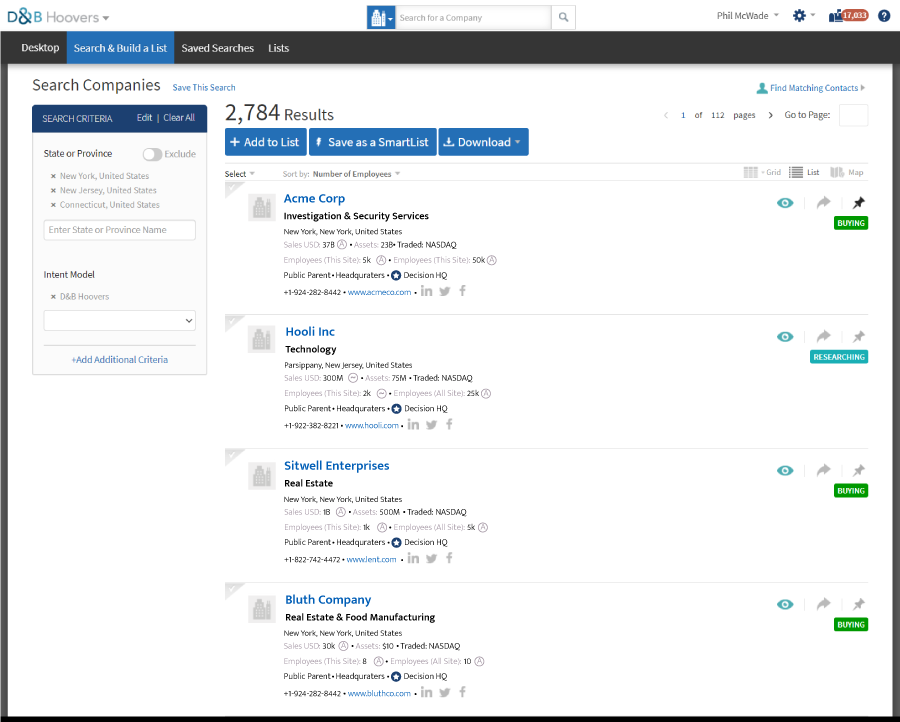Switch to List view
This screenshot has height=722, width=900.
pos(804,172)
